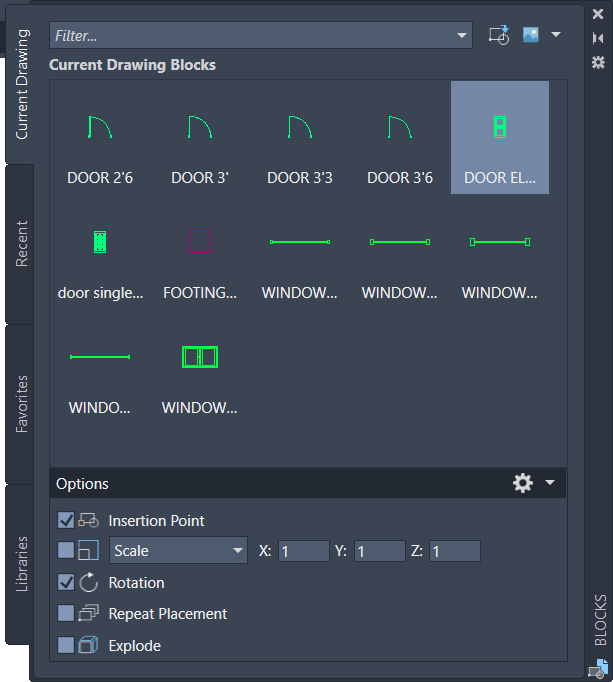Image resolution: width=613 pixels, height=682 pixels.
Task: Select the DOOR 2'6 block
Action: coord(100,137)
